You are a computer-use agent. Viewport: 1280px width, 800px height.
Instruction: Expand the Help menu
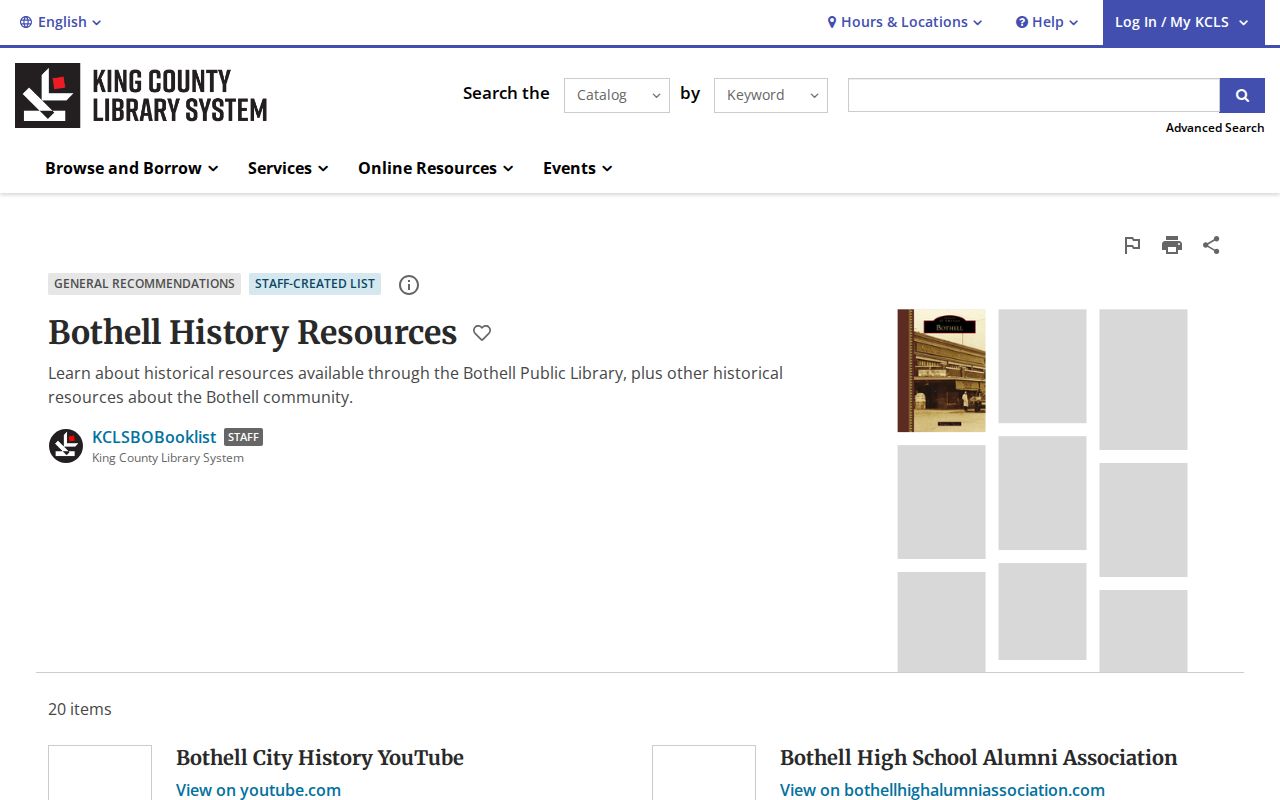[1047, 22]
